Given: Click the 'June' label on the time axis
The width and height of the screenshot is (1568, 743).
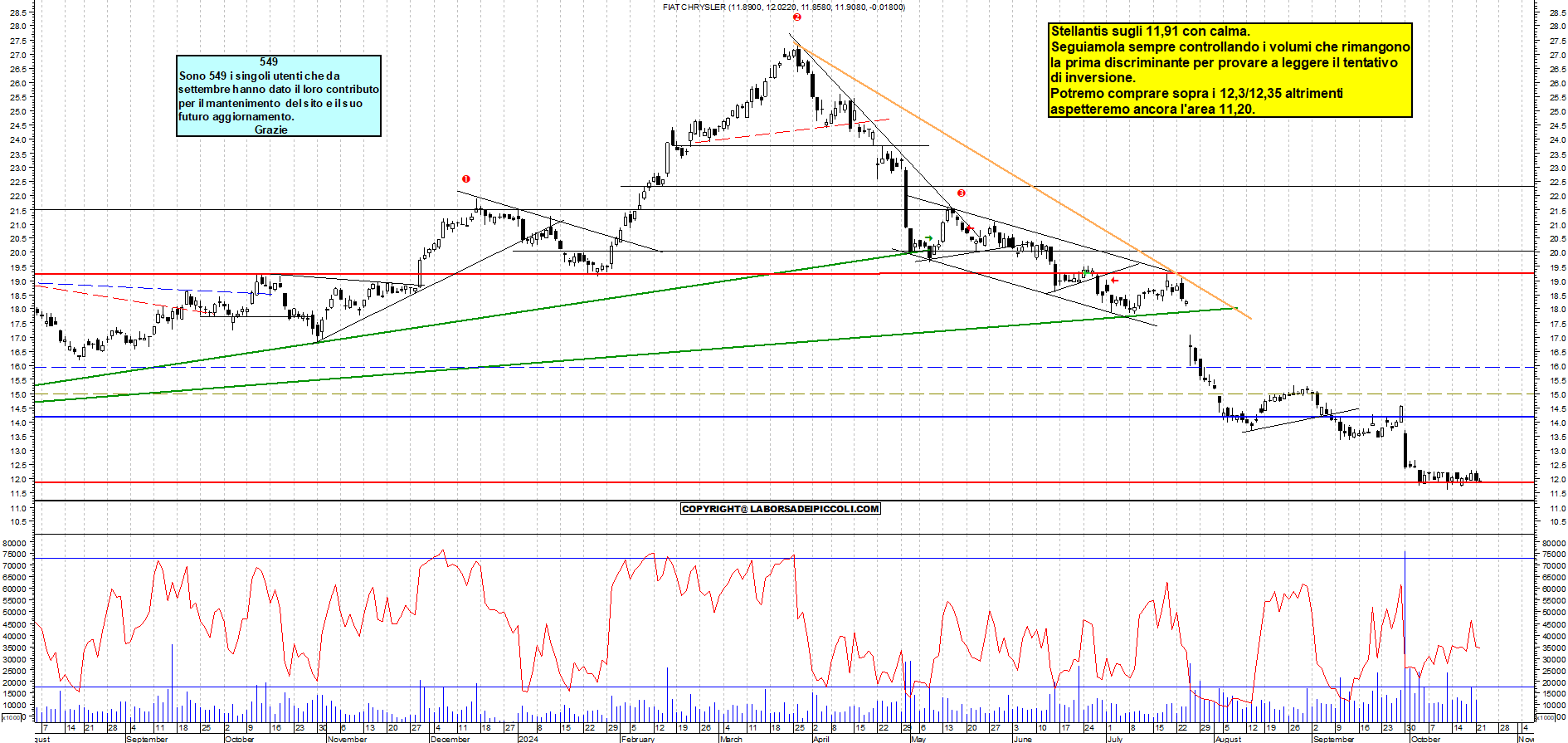Looking at the screenshot, I should pos(1023,739).
